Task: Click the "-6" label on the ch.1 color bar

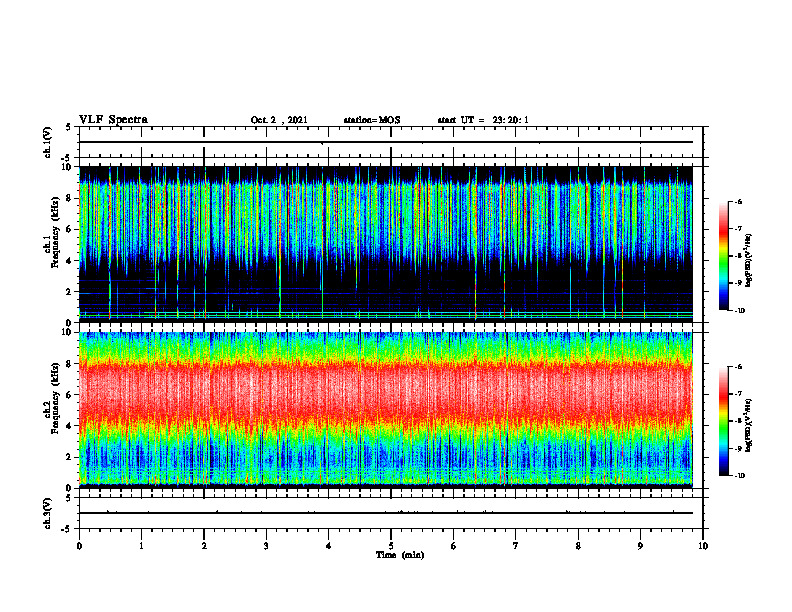Action: [737, 201]
